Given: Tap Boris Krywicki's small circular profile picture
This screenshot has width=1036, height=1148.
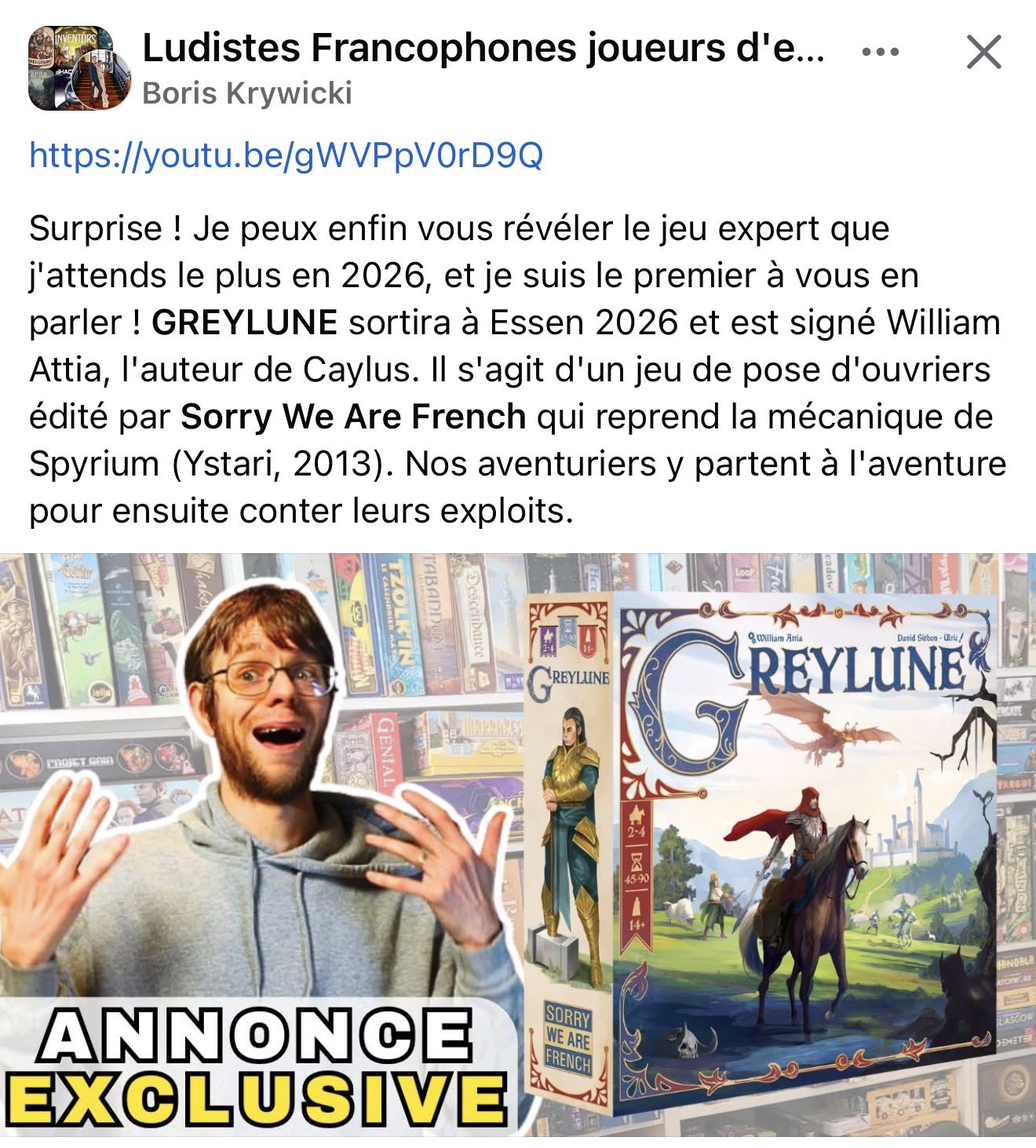Looking at the screenshot, I should click(x=104, y=82).
